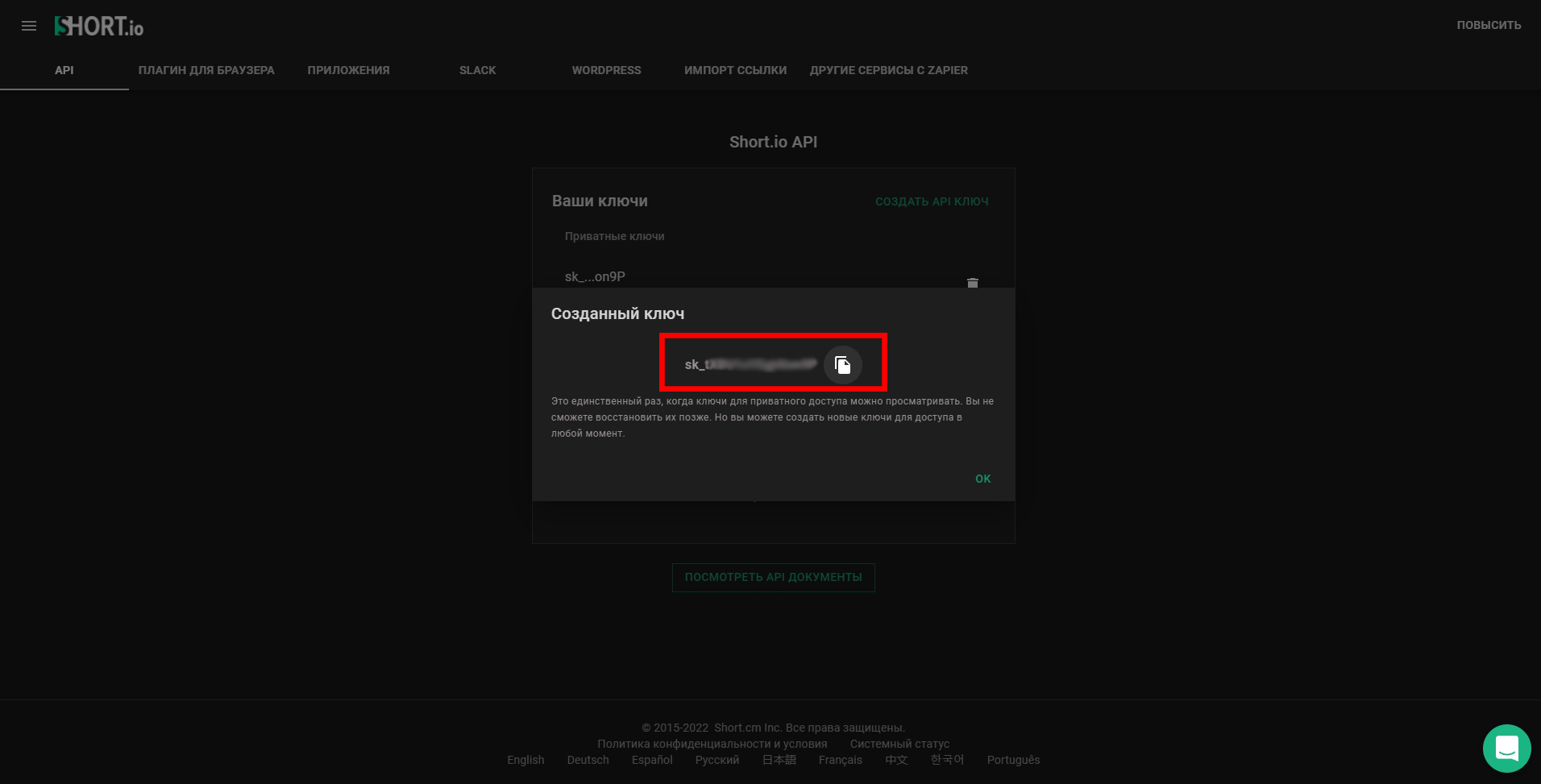Click the Созданный ключ dialog title
This screenshot has width=1541, height=784.
[617, 313]
